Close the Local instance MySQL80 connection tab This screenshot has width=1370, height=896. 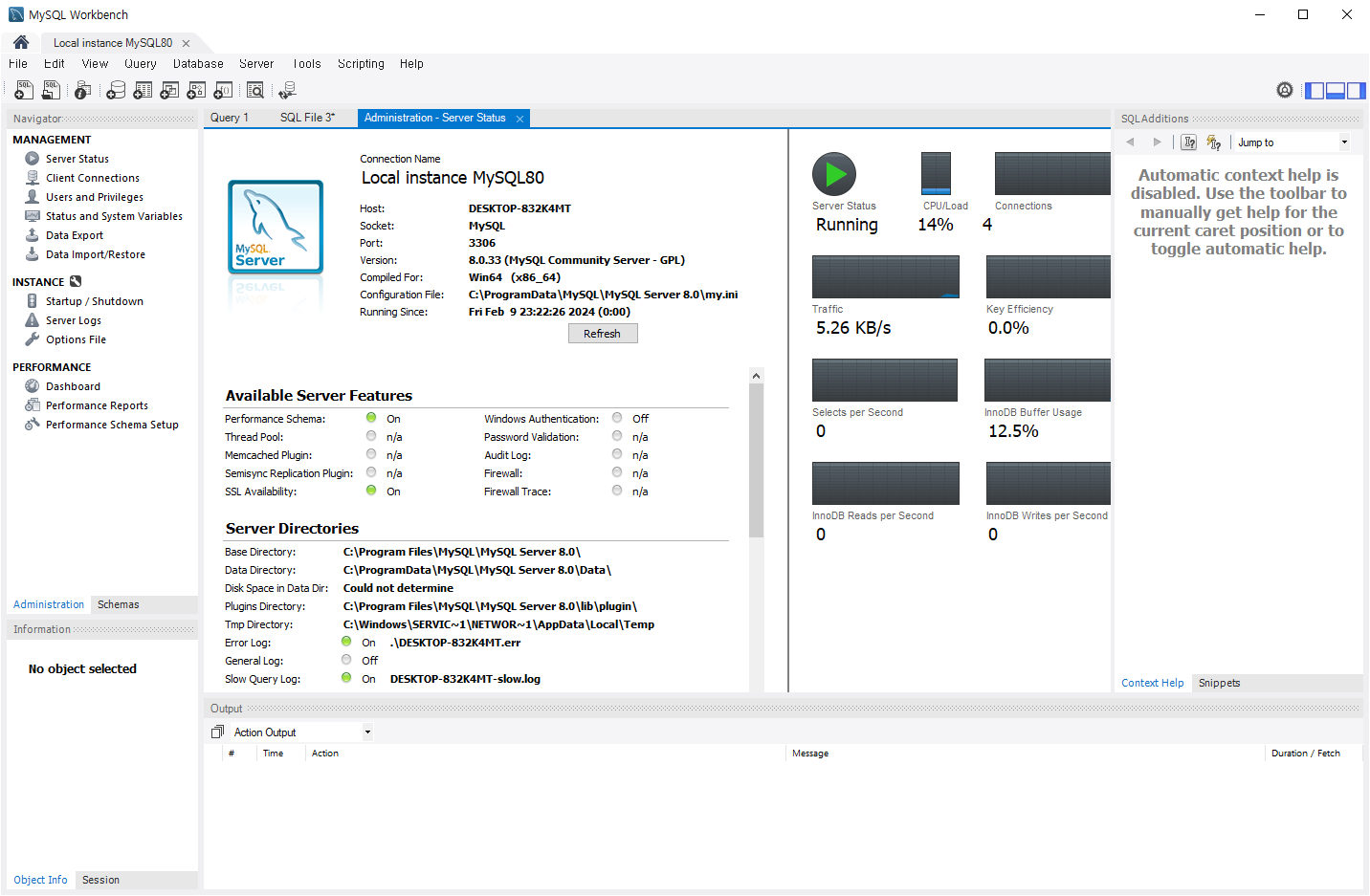pos(186,43)
